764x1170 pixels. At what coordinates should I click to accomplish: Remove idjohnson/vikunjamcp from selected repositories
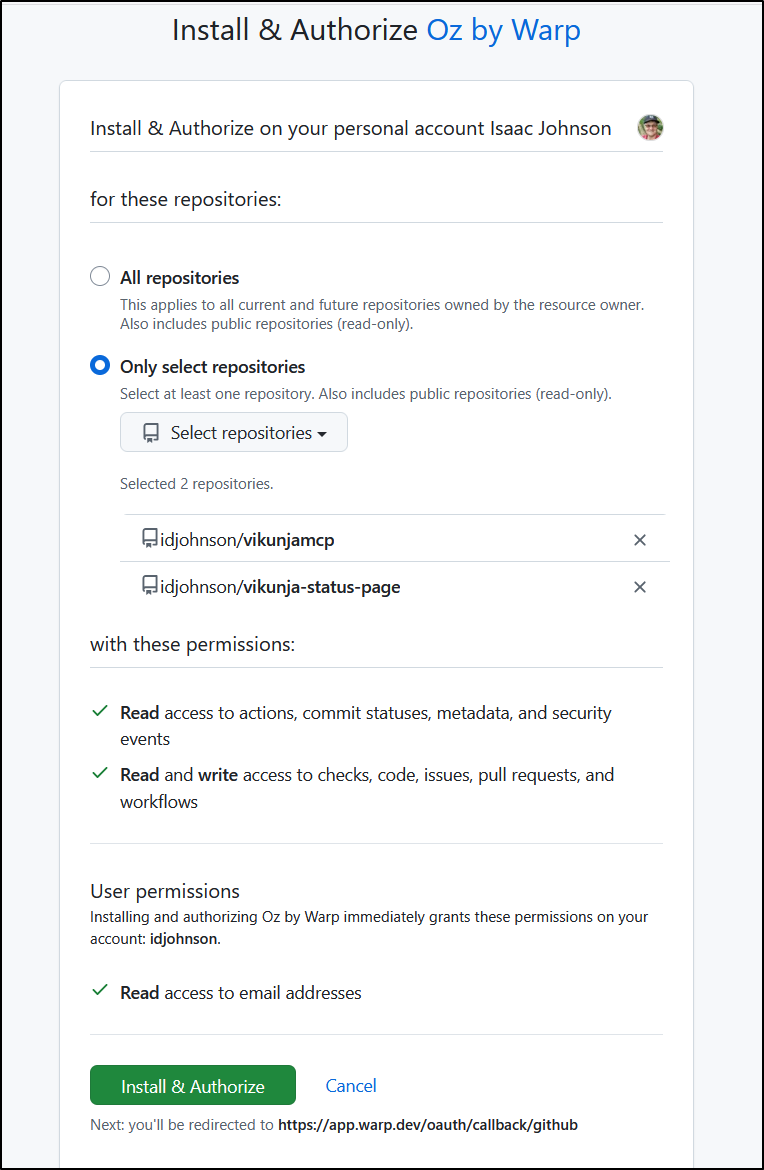pyautogui.click(x=639, y=539)
